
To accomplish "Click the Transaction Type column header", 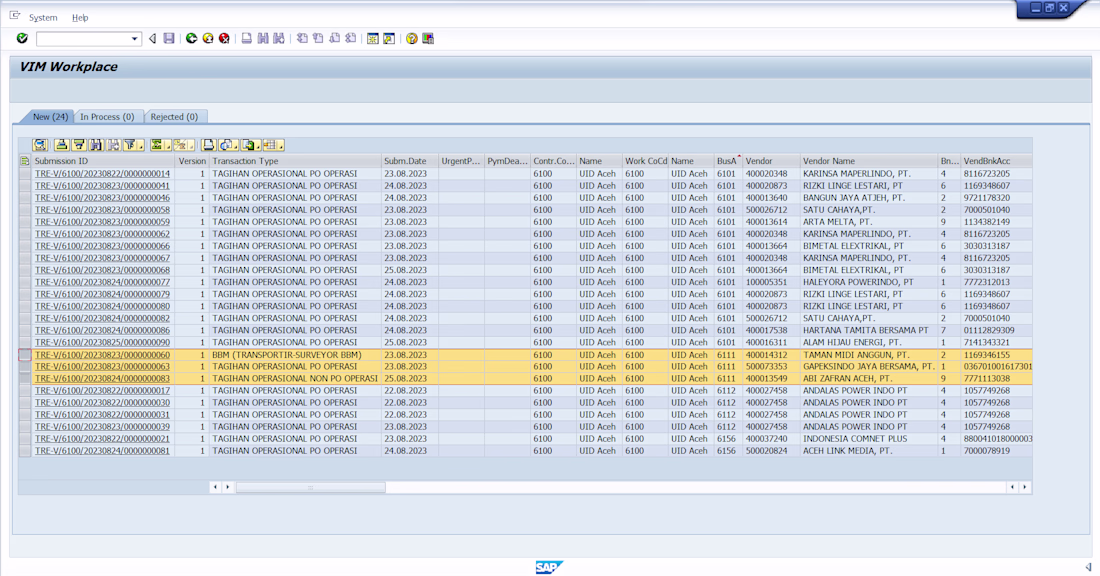I will [x=295, y=161].
